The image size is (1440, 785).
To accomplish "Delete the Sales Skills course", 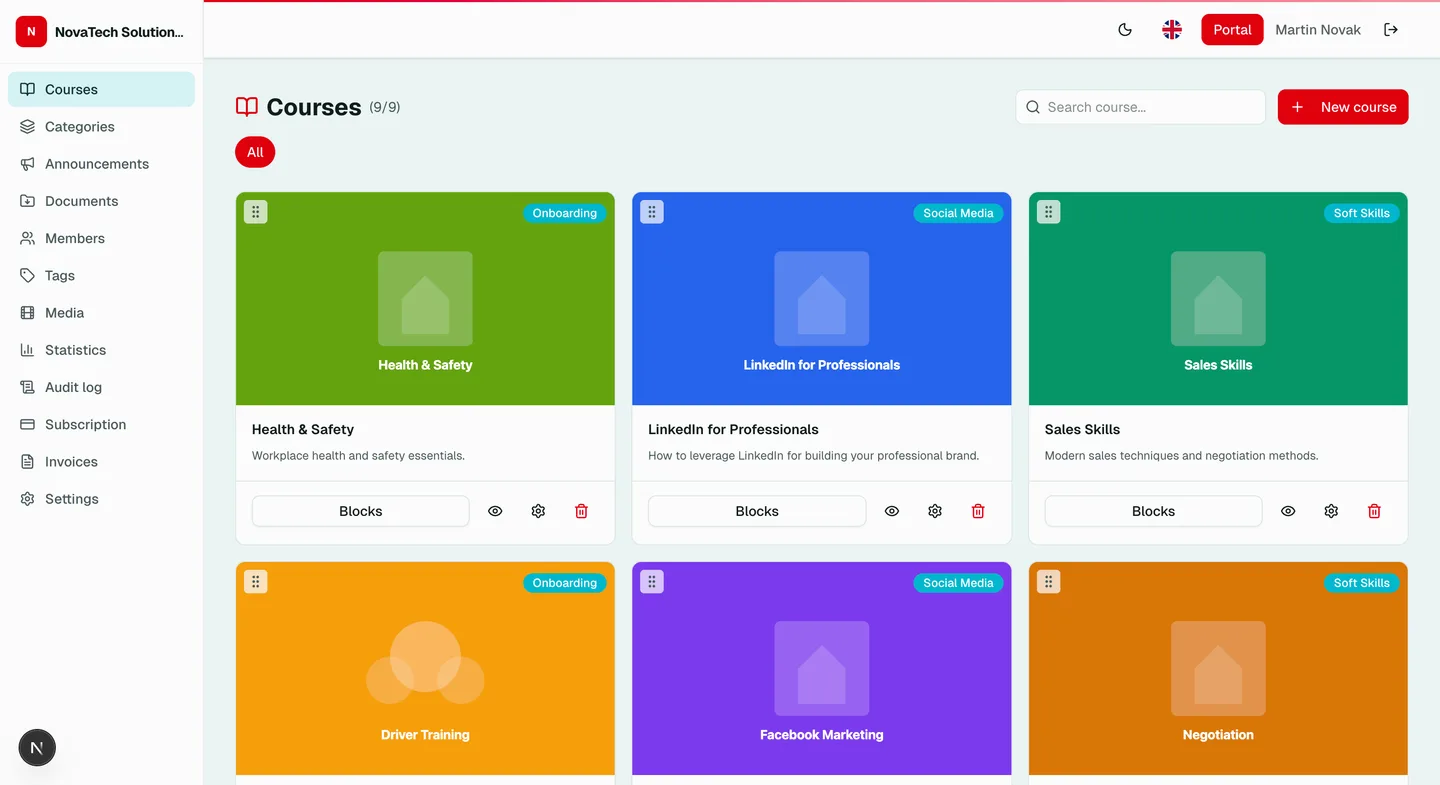I will coord(1374,511).
